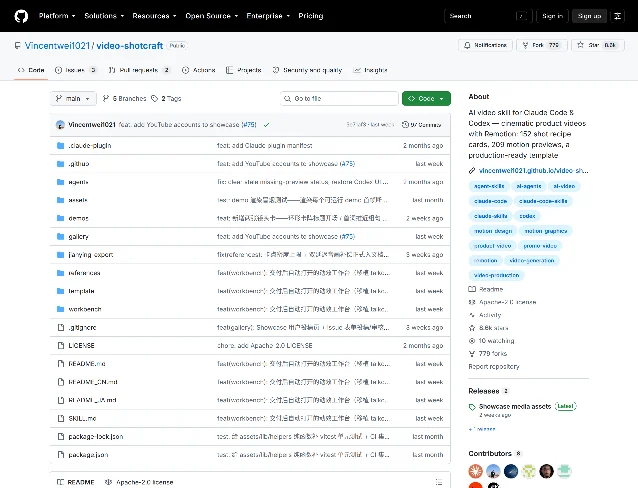Open 'chore: add Apache-2.0 LICENSE' commit message

pyautogui.click(x=265, y=346)
